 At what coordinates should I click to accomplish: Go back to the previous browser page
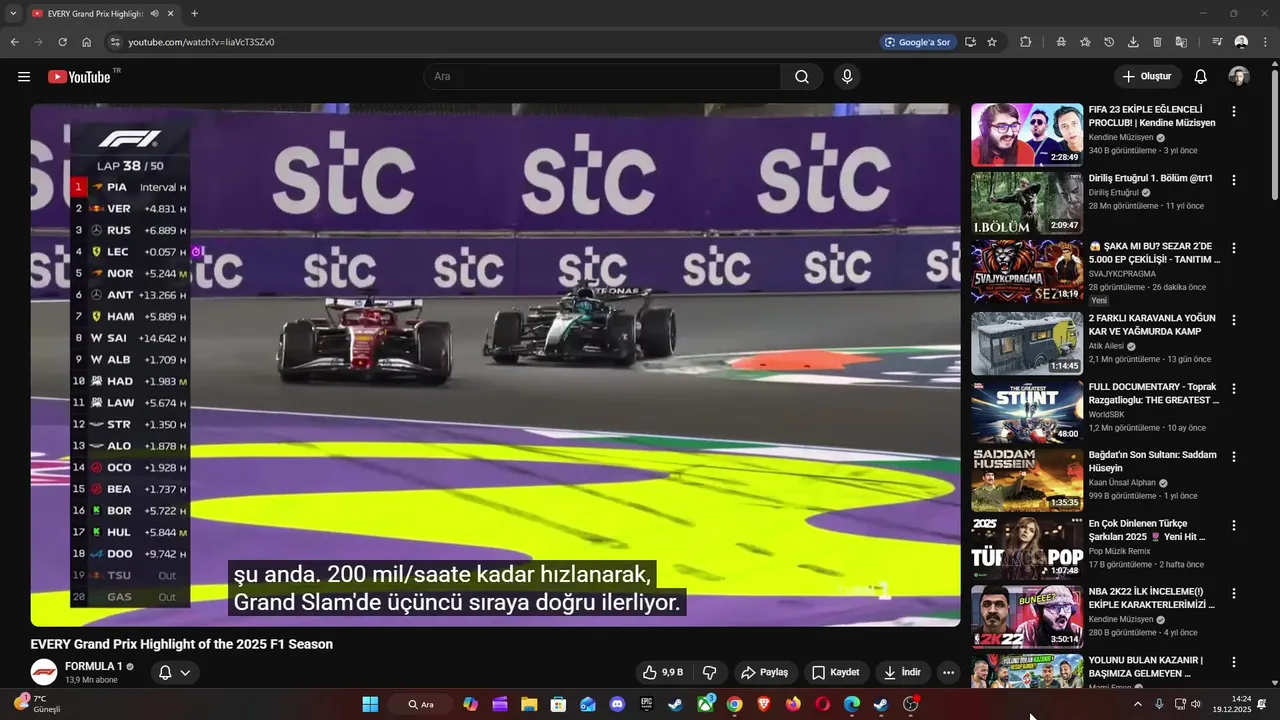point(15,42)
